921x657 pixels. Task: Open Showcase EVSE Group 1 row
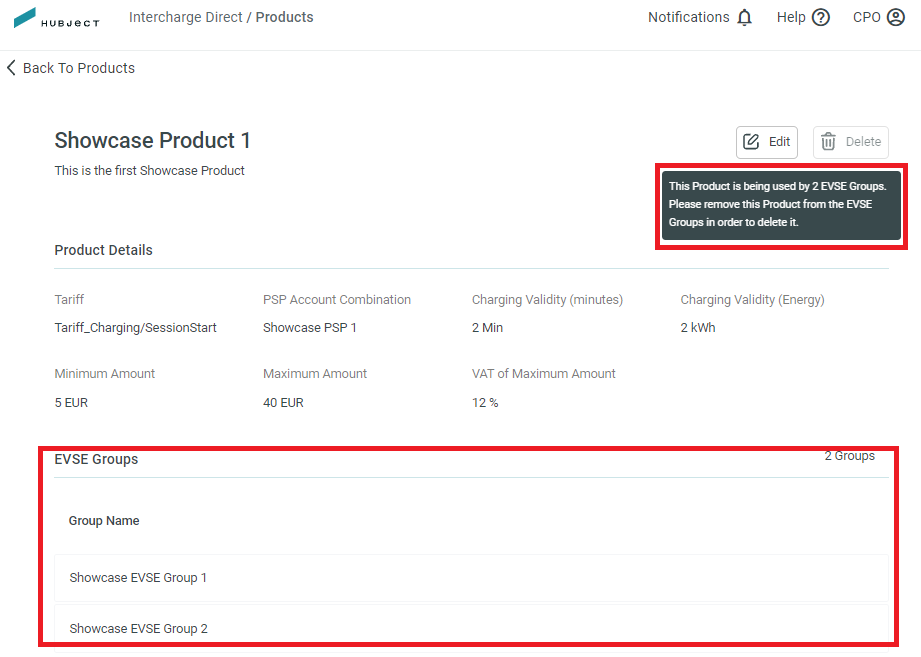pyautogui.click(x=471, y=578)
